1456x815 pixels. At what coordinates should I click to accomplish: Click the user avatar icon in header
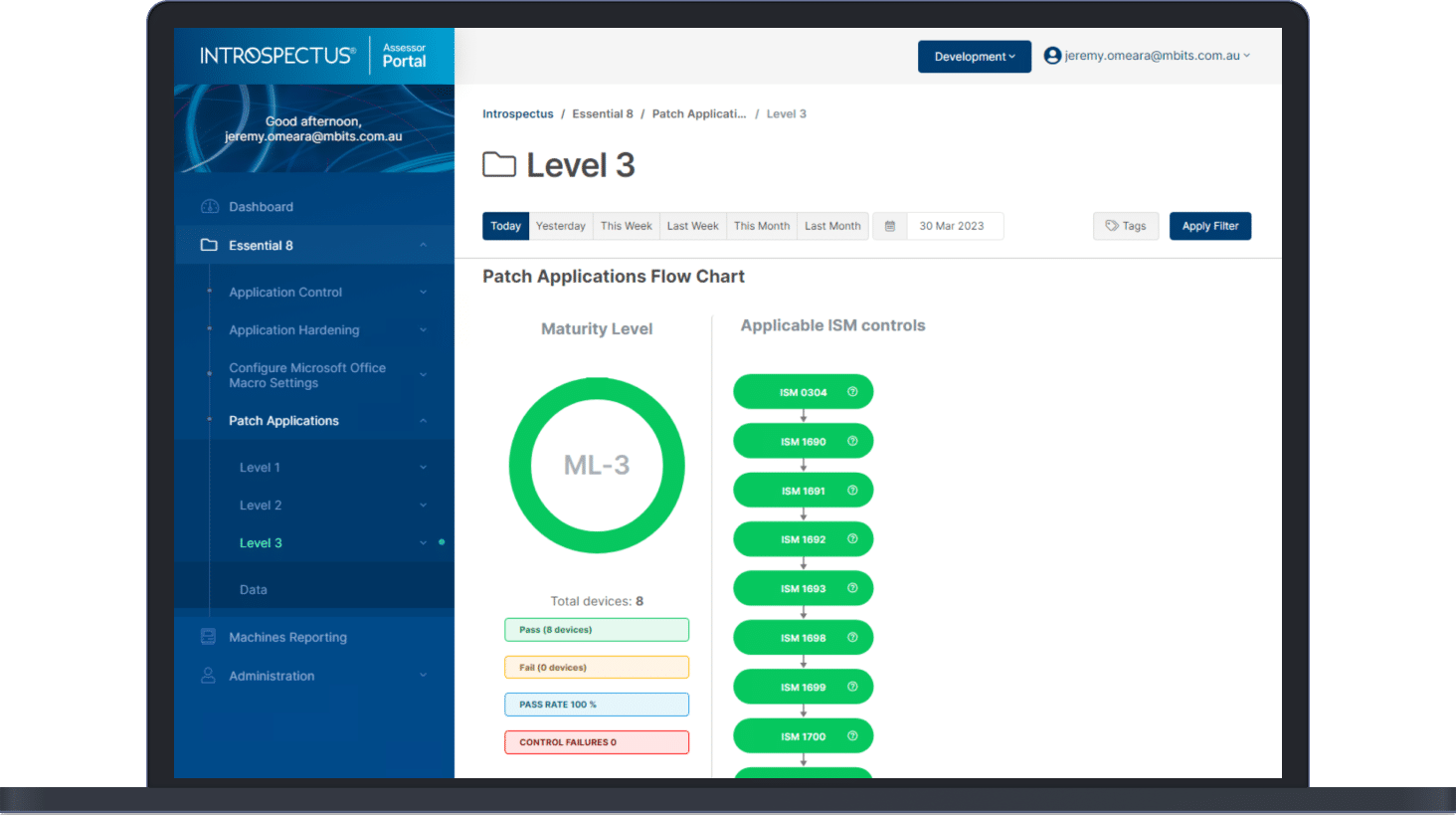(1052, 56)
